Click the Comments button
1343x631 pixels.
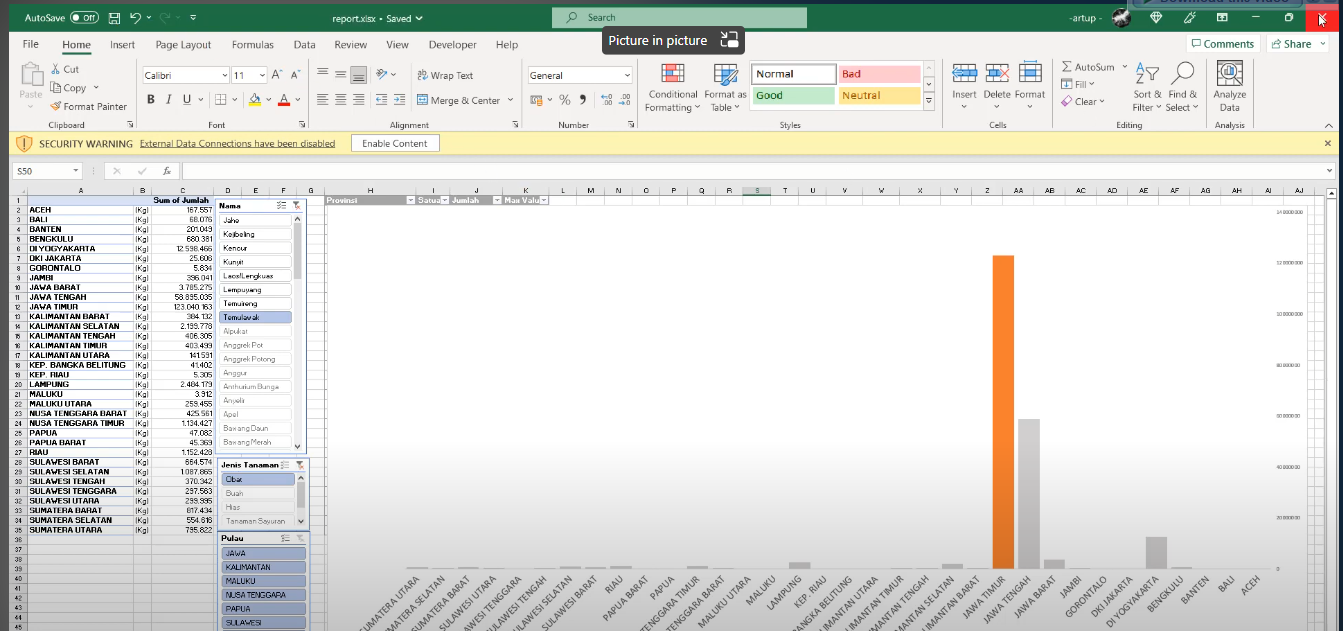coord(1223,44)
